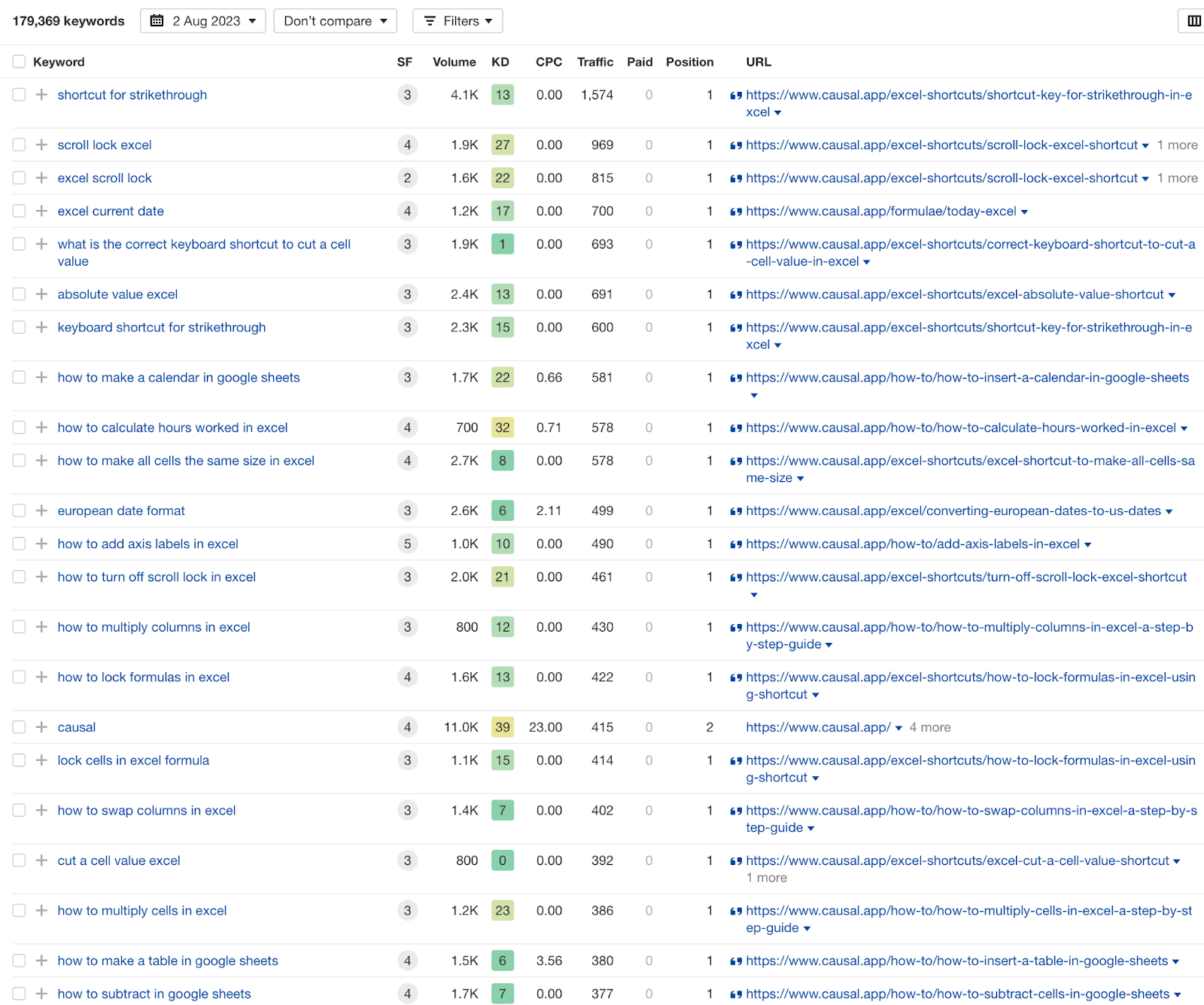Click plus icon for 'cut a cell value excel'
Image resolution: width=1204 pixels, height=1005 pixels.
41,860
